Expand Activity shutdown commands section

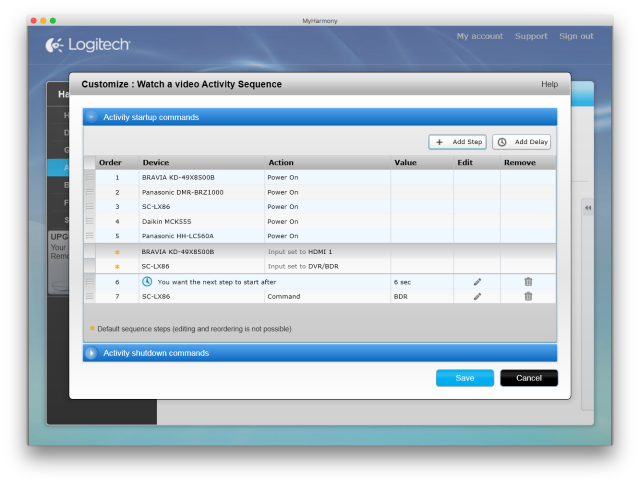pyautogui.click(x=91, y=353)
